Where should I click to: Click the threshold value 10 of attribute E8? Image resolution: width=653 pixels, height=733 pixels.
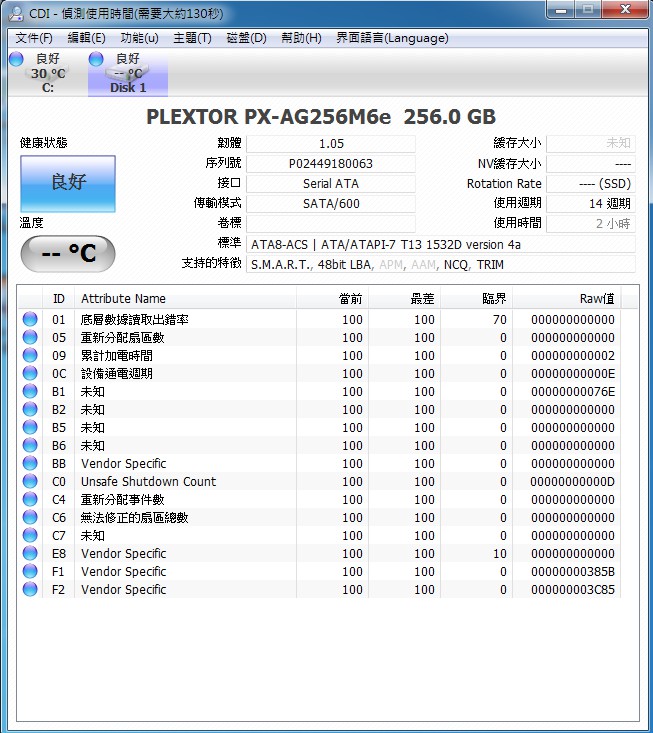click(499, 553)
